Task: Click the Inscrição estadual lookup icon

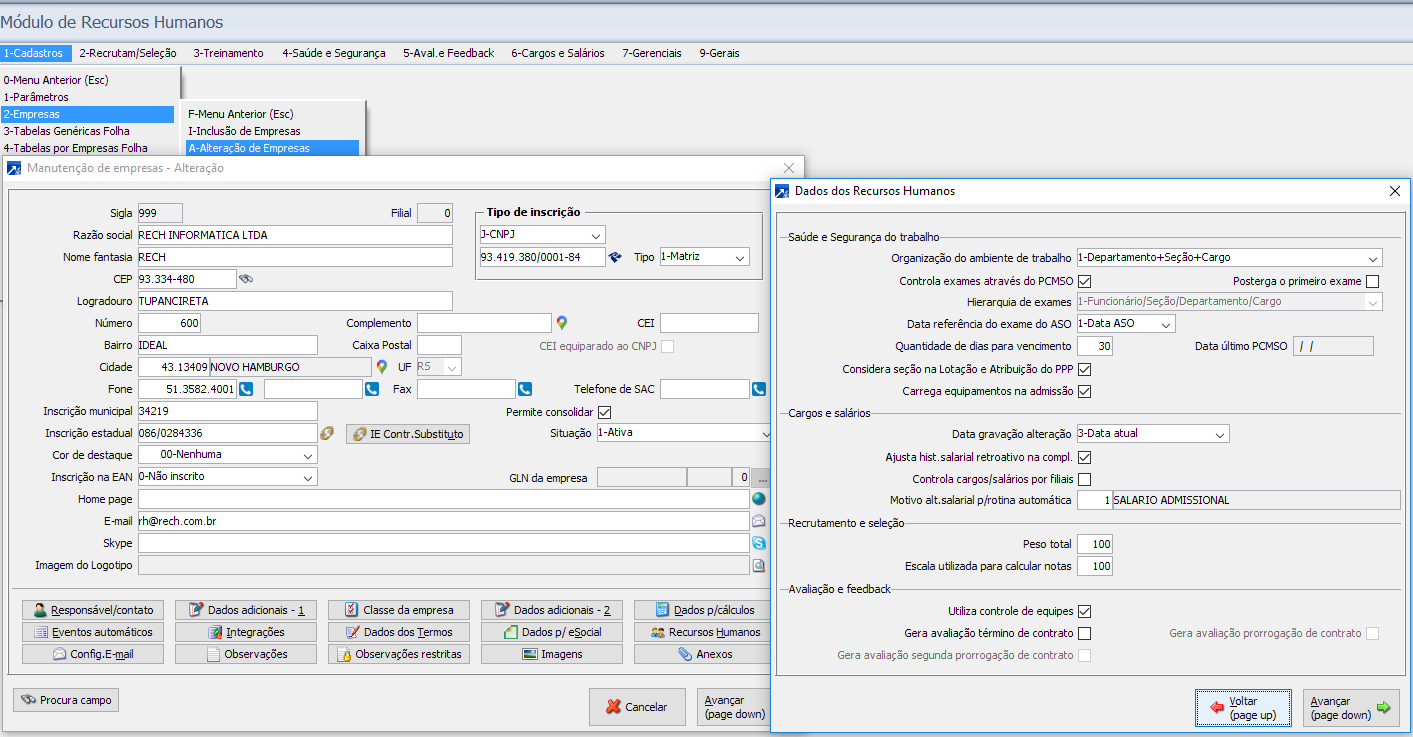Action: click(x=326, y=433)
